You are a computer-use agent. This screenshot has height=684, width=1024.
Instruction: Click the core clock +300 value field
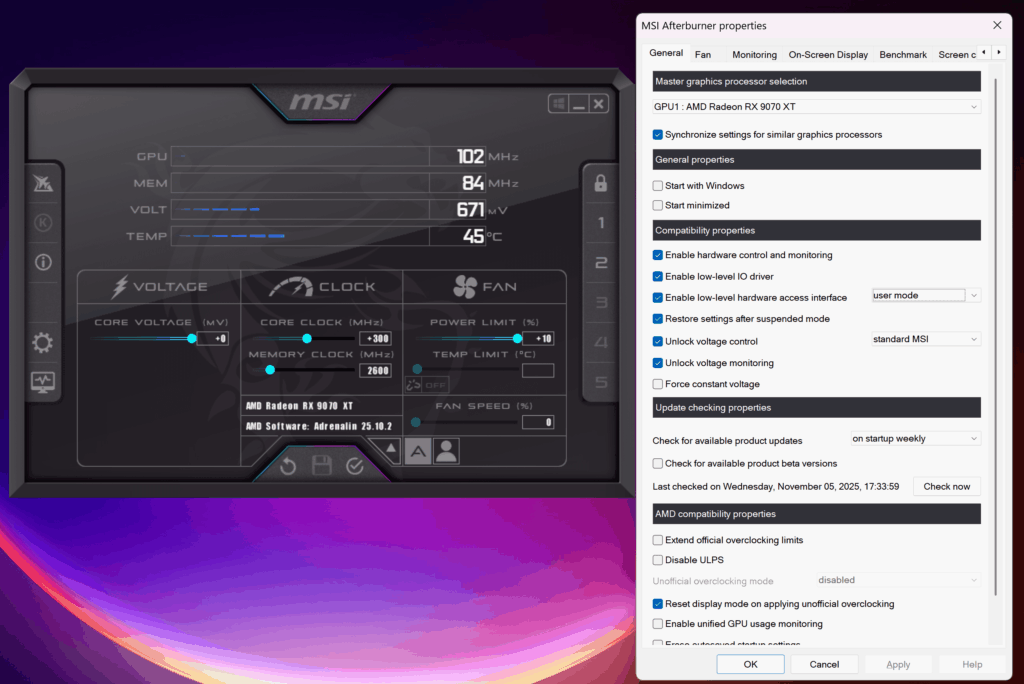coord(376,338)
